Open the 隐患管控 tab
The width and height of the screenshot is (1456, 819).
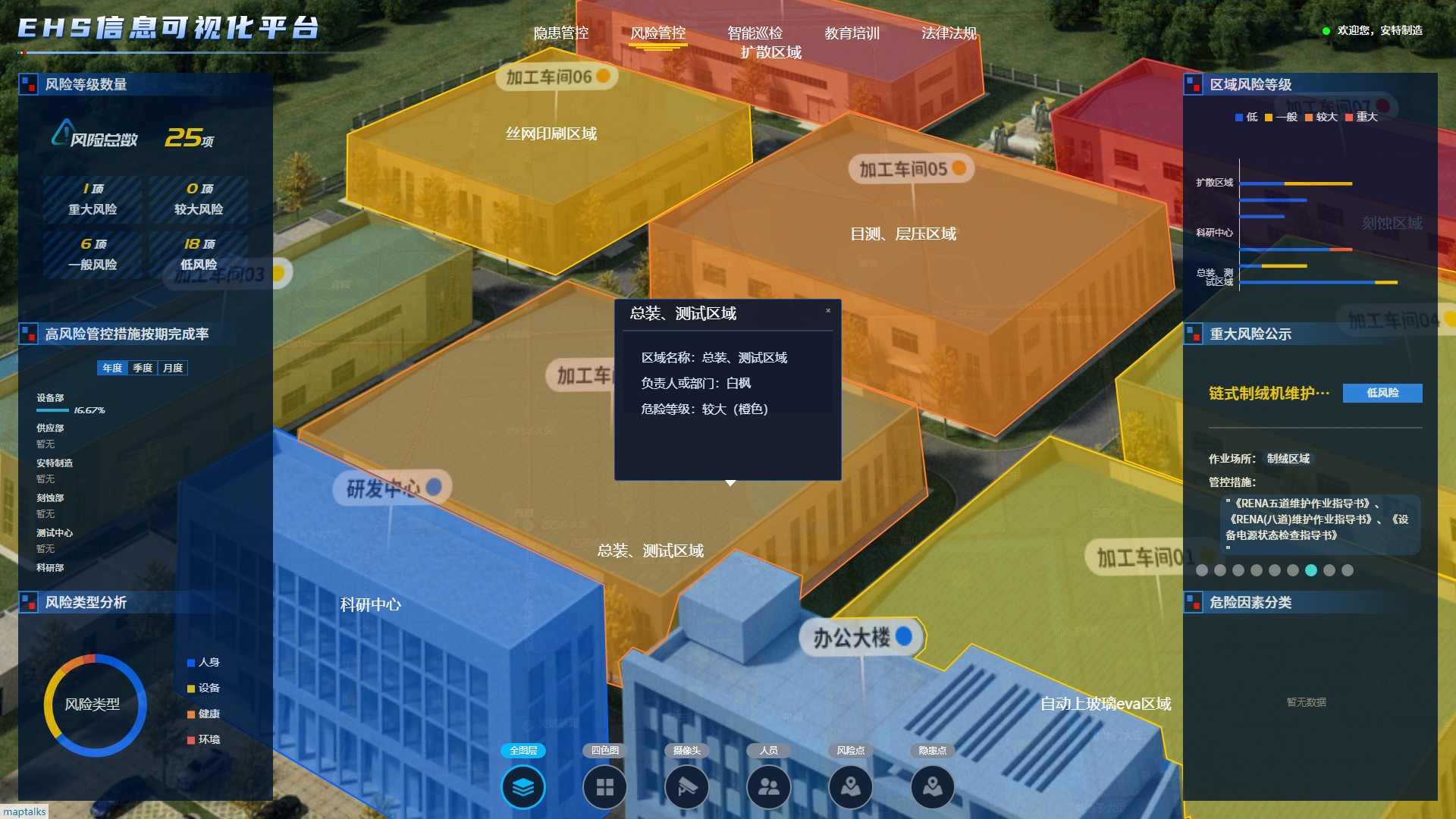coord(561,33)
